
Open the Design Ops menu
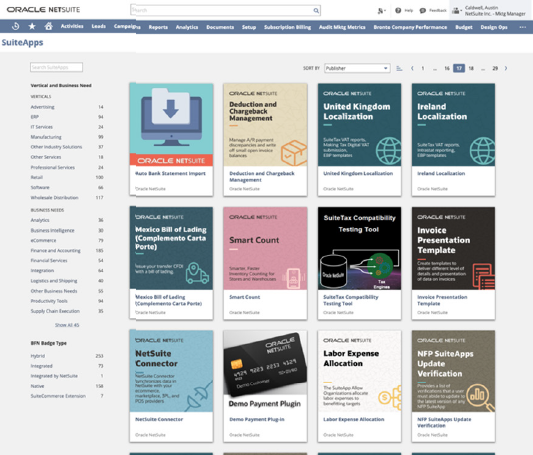click(494, 27)
